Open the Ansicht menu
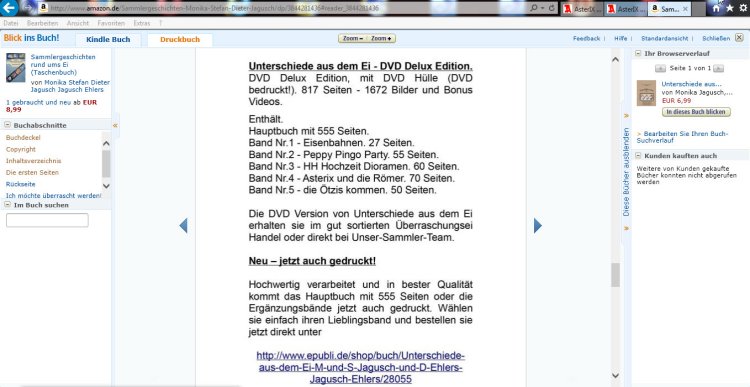This screenshot has width=750, height=387. (78, 23)
